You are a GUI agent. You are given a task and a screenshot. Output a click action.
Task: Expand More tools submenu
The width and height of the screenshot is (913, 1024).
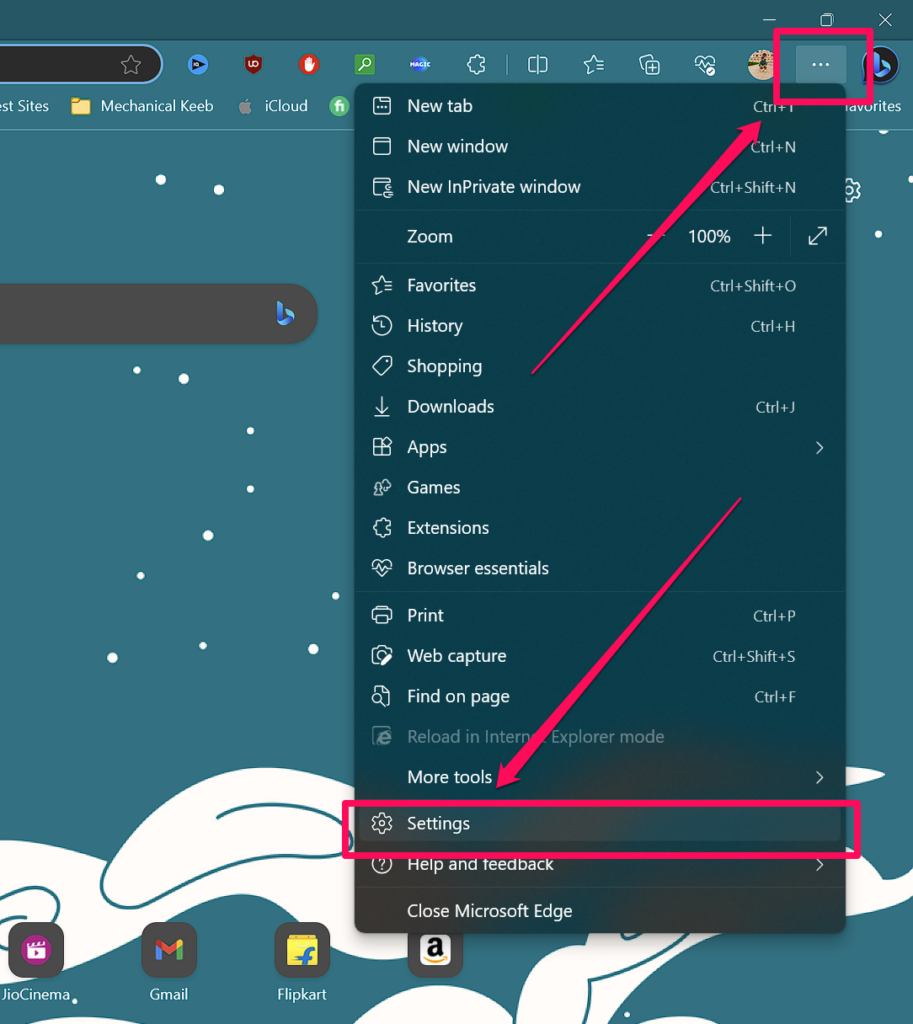coord(600,777)
